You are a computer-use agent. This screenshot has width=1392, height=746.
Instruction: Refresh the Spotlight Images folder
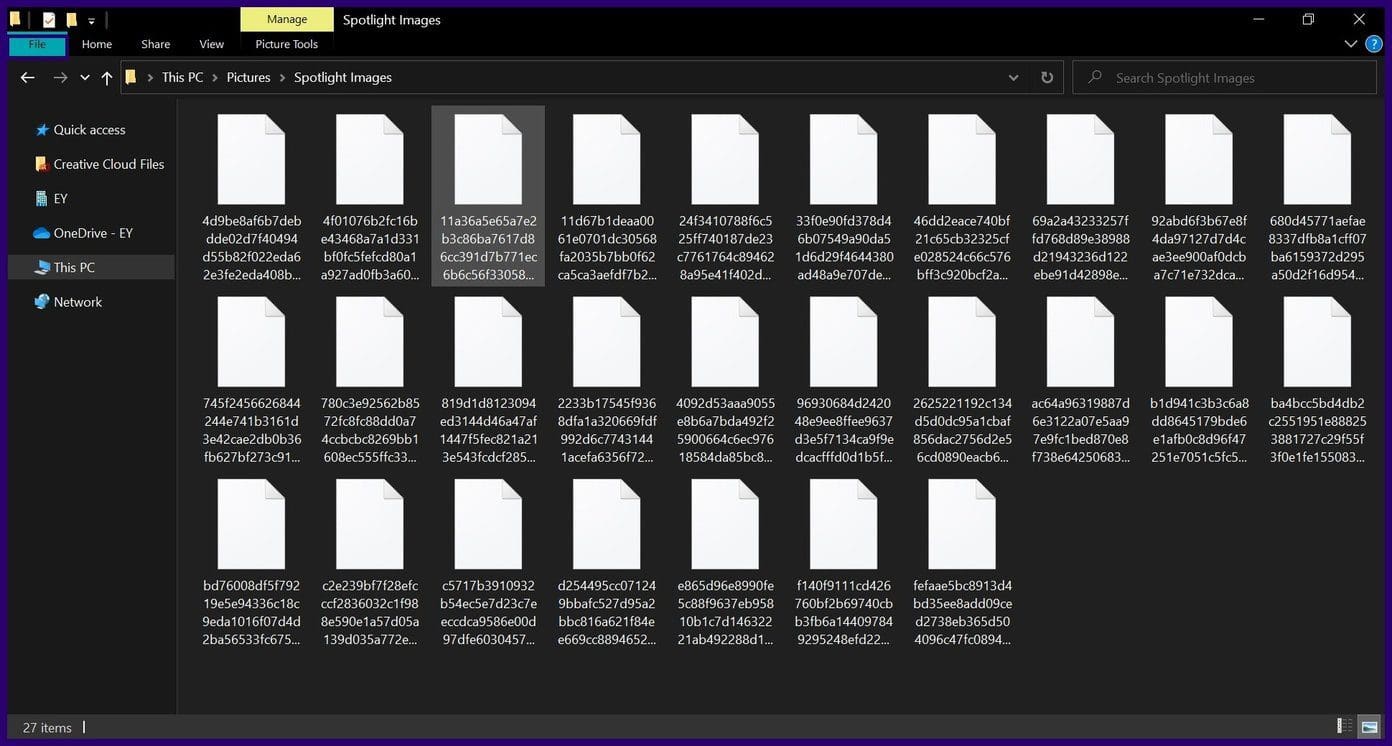1047,77
